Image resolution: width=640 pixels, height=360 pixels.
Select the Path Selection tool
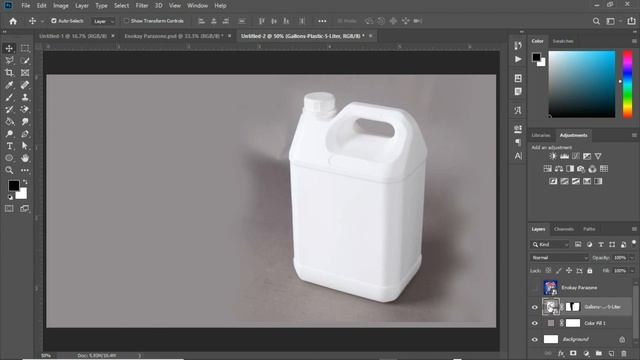(25, 146)
